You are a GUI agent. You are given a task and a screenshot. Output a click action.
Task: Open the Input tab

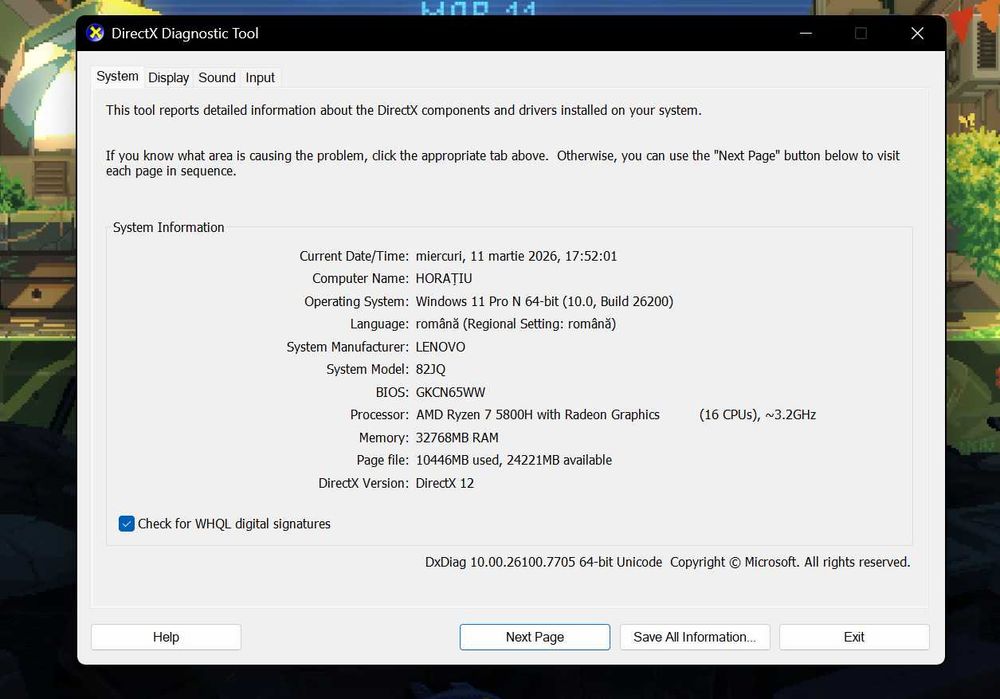(x=260, y=78)
